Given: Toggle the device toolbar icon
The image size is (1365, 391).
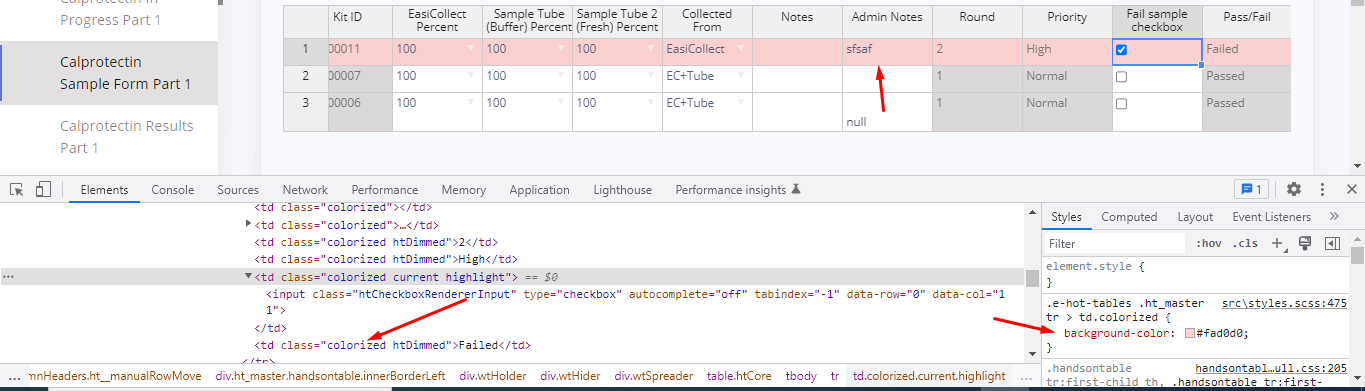Looking at the screenshot, I should (x=43, y=189).
